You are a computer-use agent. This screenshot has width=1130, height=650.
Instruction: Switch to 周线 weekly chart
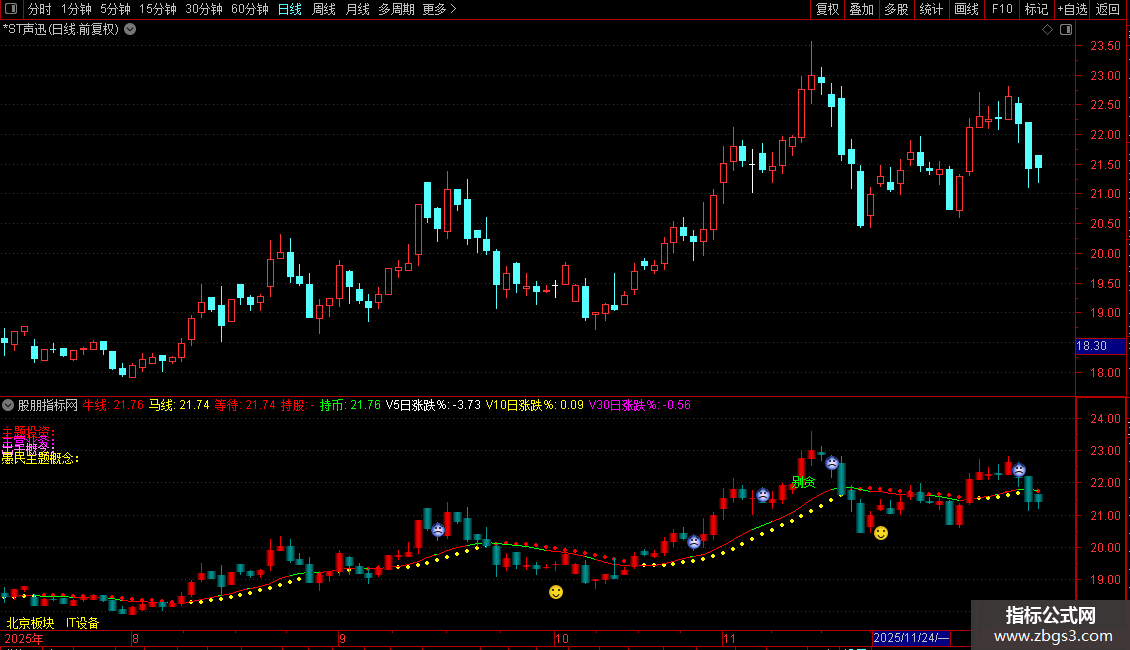click(x=324, y=9)
